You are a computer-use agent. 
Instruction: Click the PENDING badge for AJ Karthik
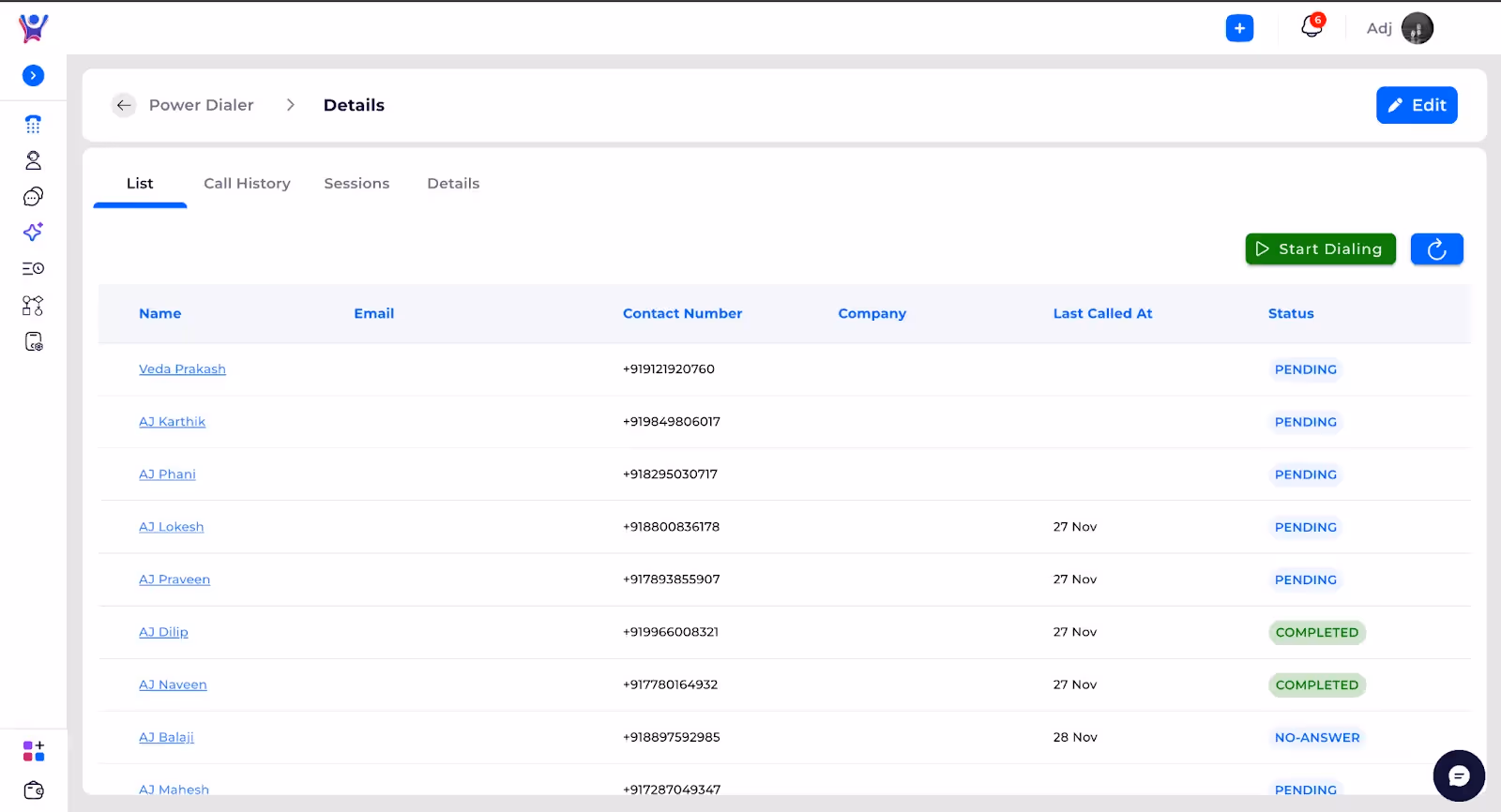click(1305, 422)
